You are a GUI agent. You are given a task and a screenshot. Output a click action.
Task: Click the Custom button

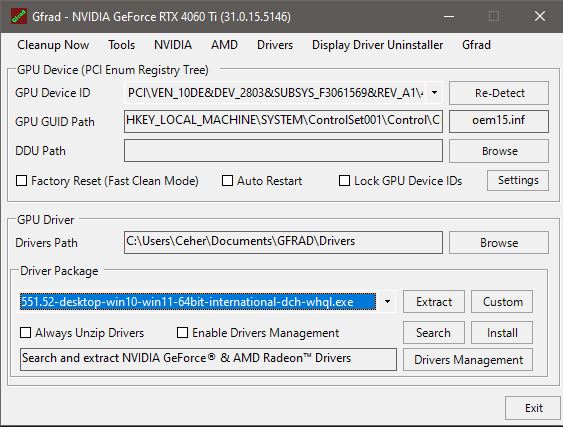point(502,302)
